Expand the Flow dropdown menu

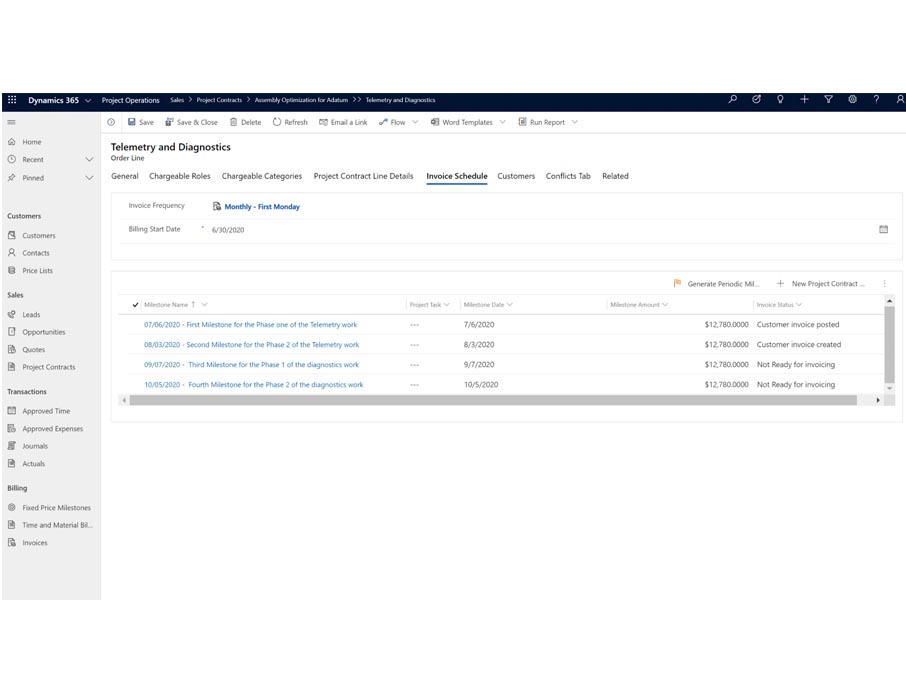[x=414, y=122]
